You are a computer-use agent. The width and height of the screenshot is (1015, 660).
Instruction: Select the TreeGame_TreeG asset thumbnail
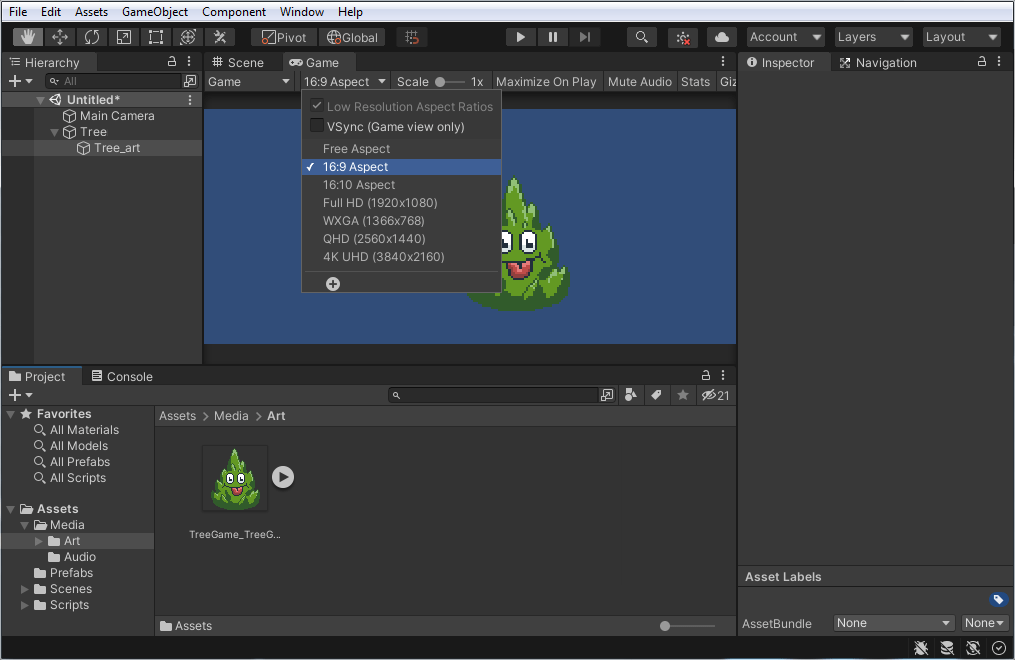(x=234, y=477)
